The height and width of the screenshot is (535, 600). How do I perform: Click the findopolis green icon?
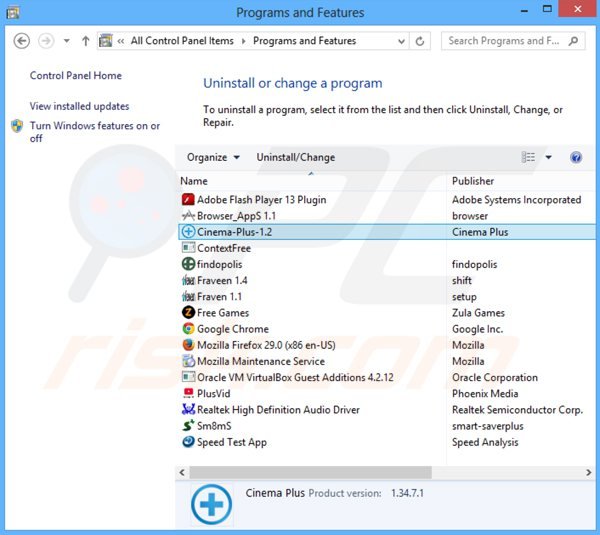188,264
